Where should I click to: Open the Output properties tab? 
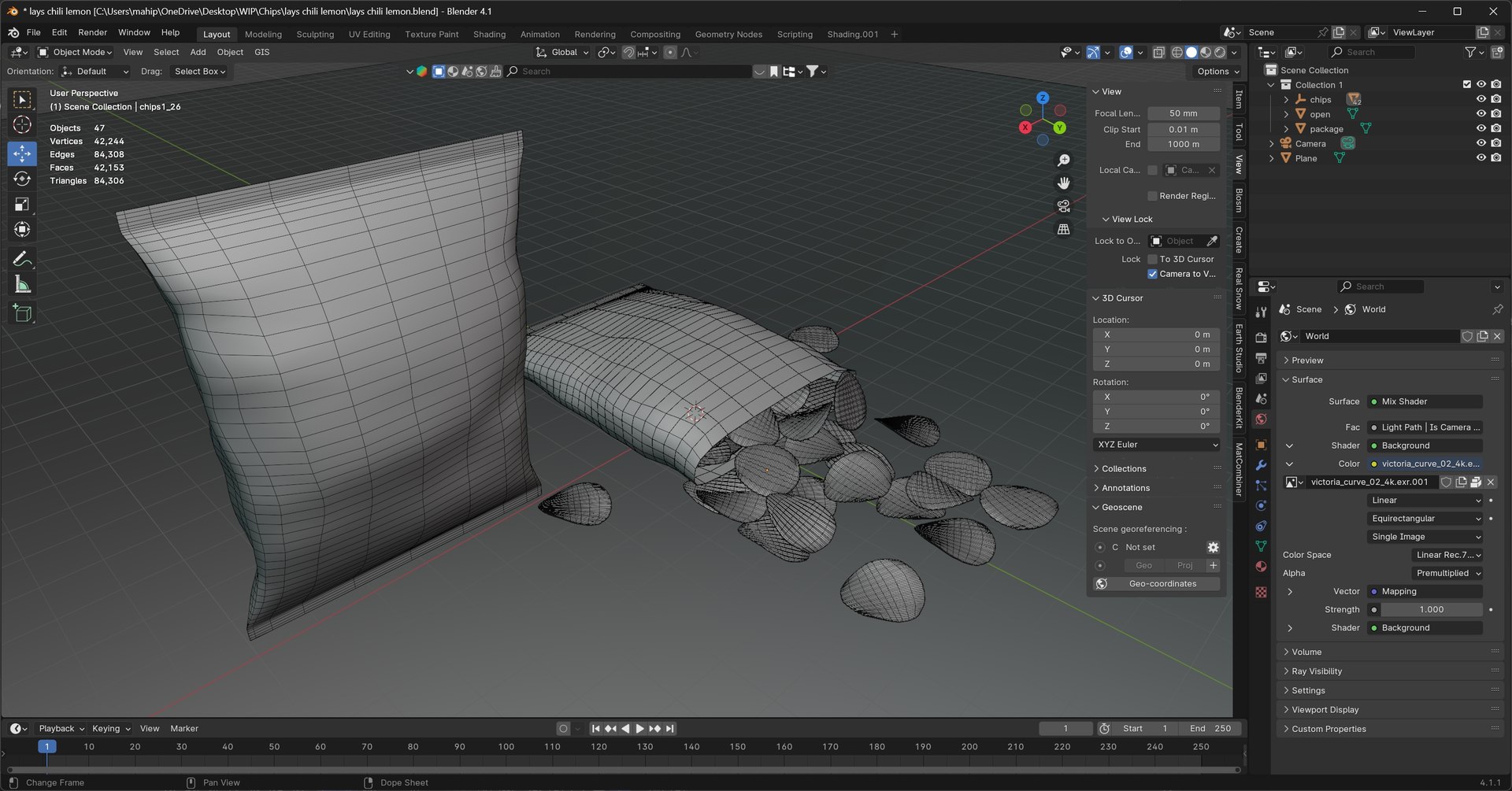(x=1261, y=358)
